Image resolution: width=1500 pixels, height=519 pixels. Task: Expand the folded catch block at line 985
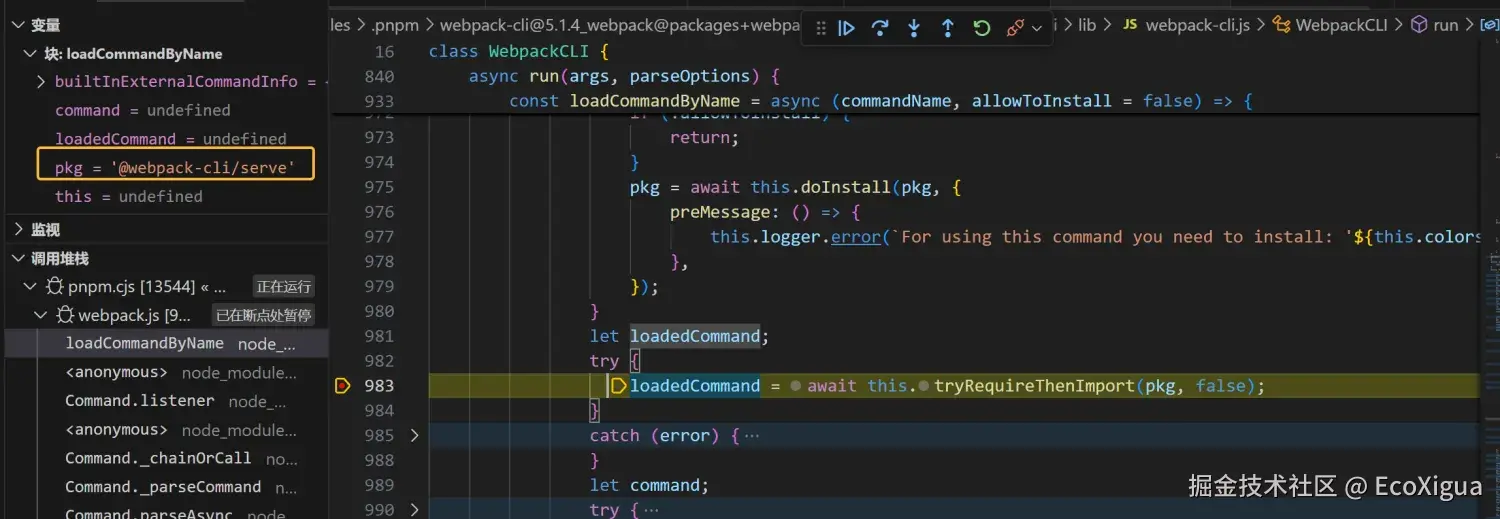click(x=415, y=435)
